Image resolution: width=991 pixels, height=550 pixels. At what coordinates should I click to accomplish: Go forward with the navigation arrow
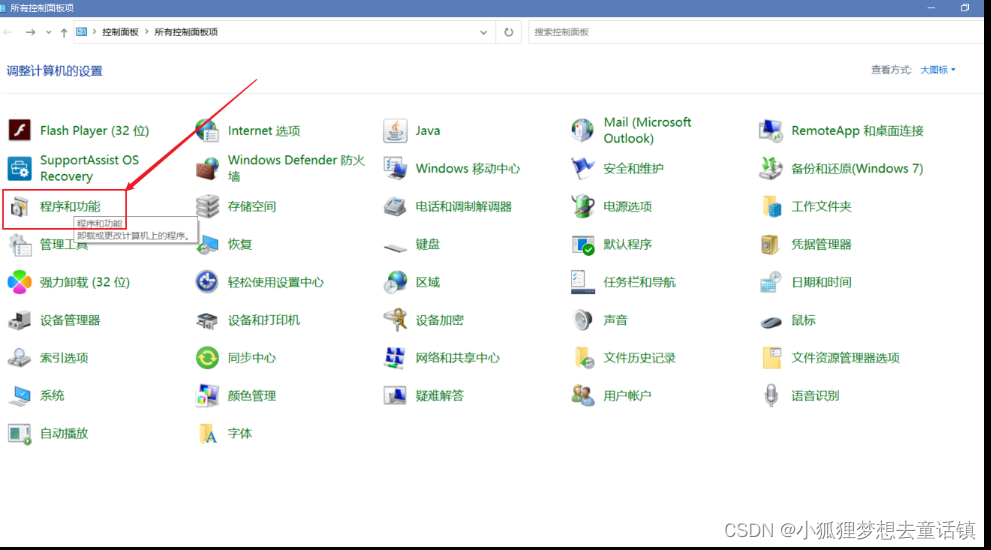click(30, 32)
